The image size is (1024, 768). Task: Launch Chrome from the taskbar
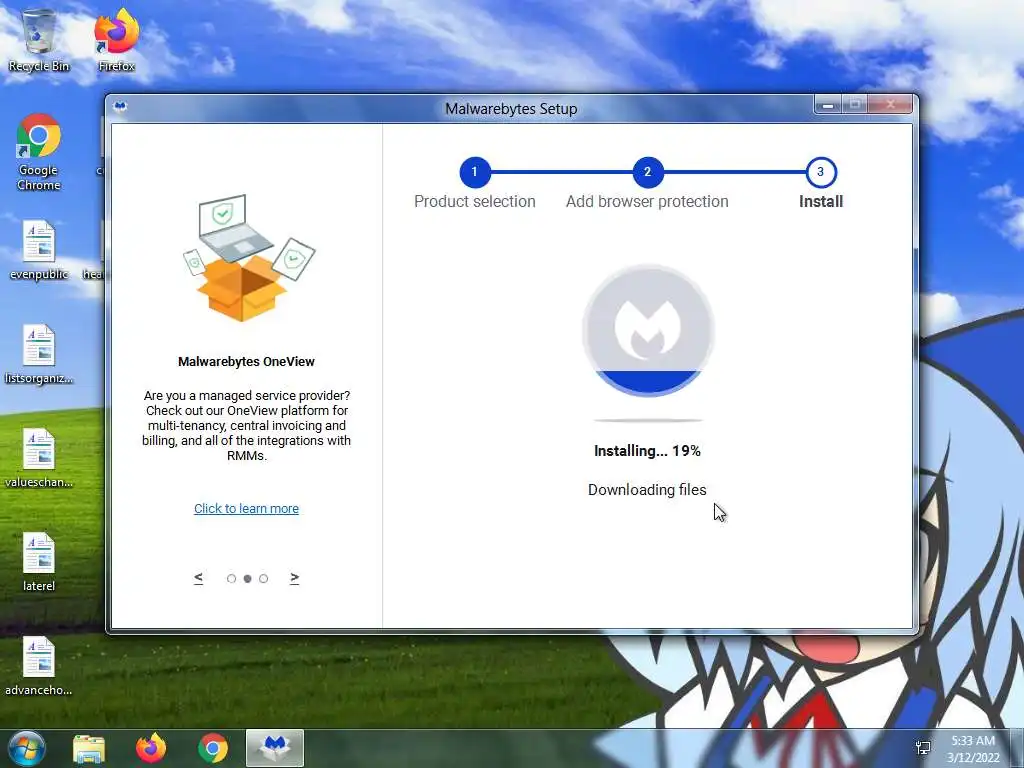[x=213, y=748]
